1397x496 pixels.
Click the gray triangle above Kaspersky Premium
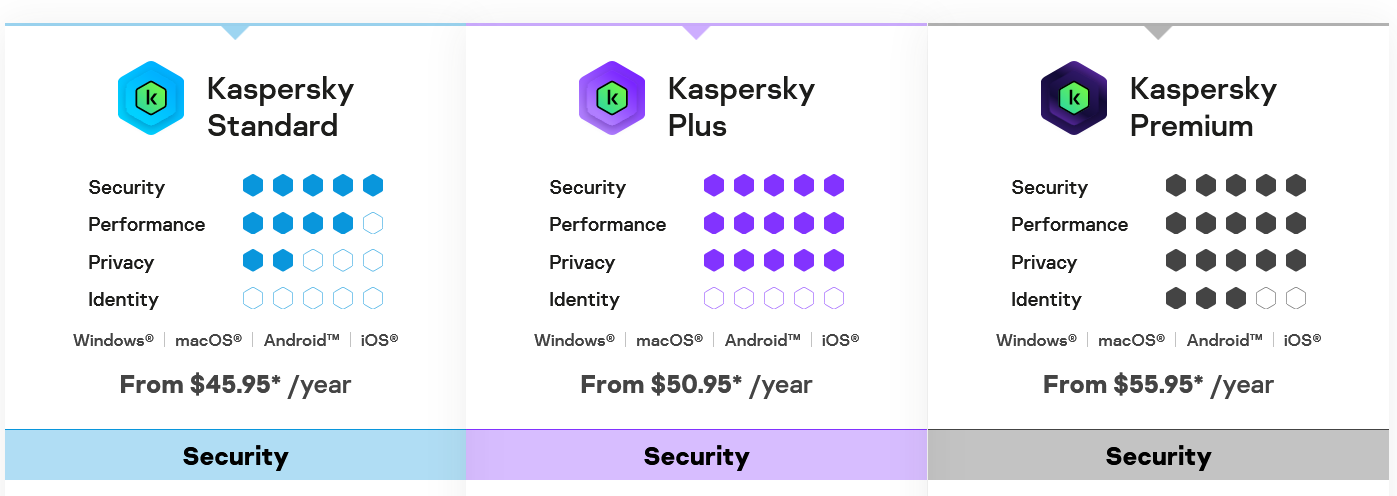(x=1158, y=32)
